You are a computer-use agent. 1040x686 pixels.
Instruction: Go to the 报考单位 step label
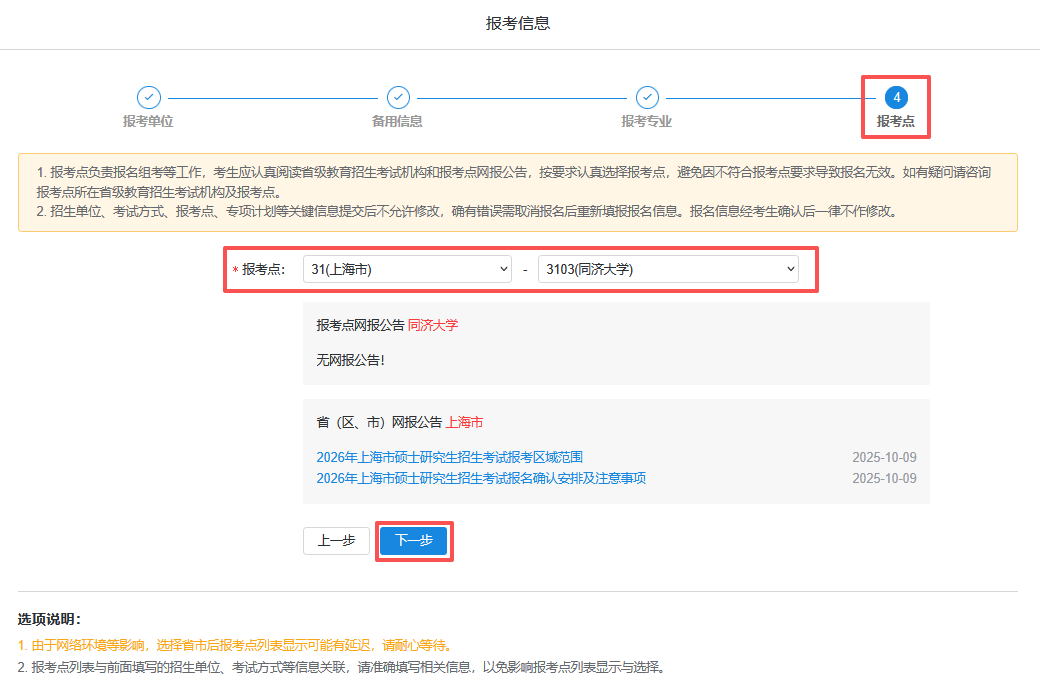coord(148,122)
